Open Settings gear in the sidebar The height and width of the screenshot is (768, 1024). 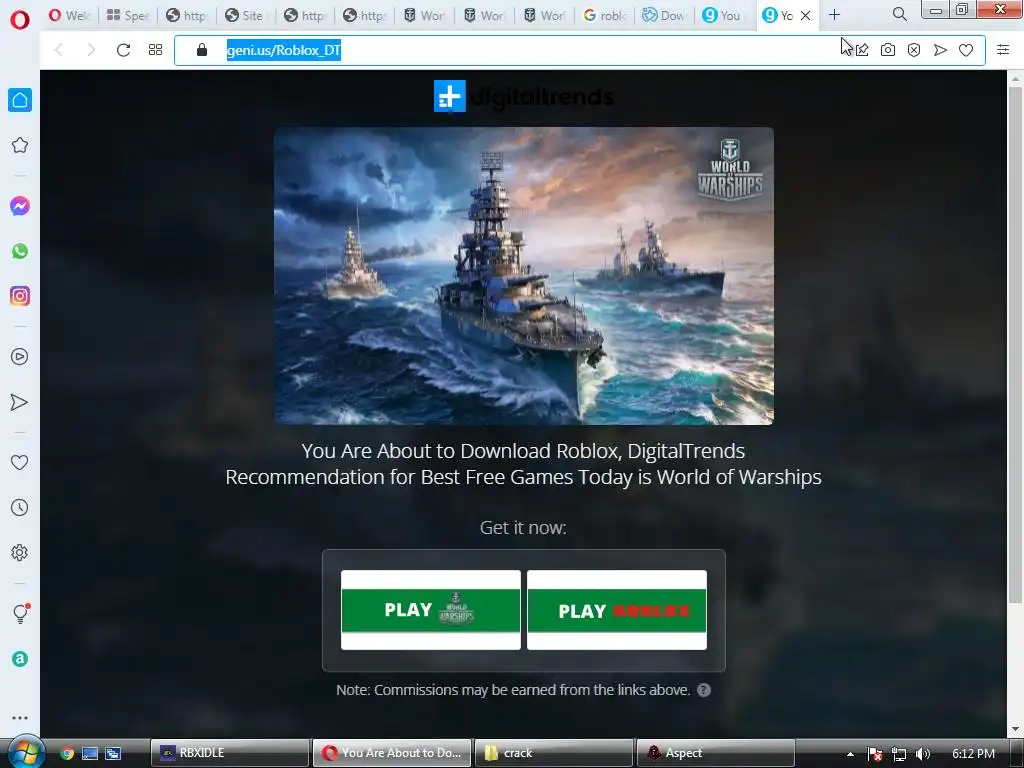(x=20, y=552)
